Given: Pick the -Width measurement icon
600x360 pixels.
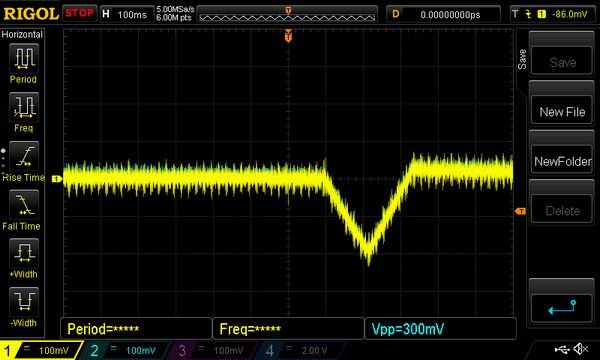Looking at the screenshot, I should (x=24, y=301).
